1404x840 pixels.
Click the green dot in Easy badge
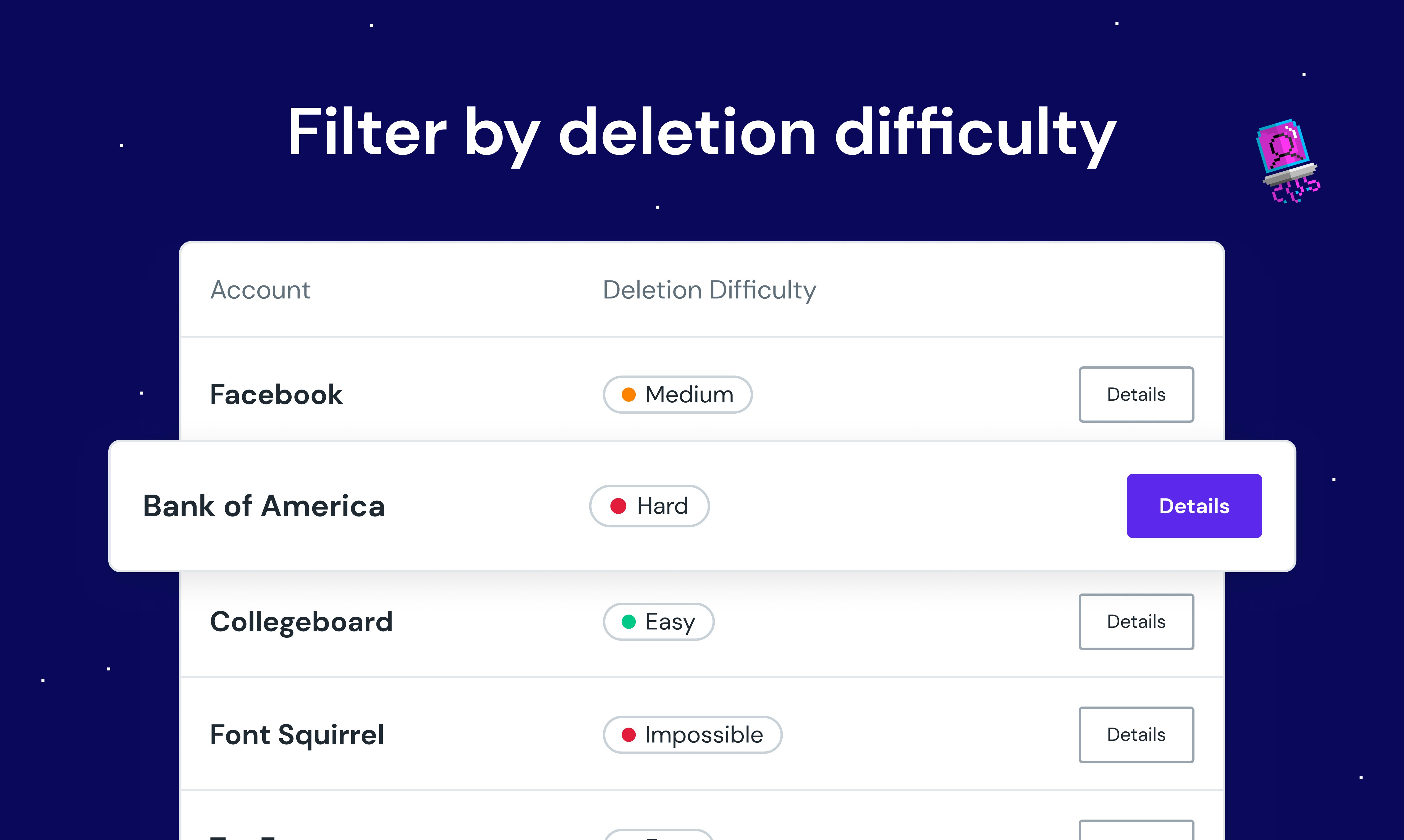coord(628,621)
